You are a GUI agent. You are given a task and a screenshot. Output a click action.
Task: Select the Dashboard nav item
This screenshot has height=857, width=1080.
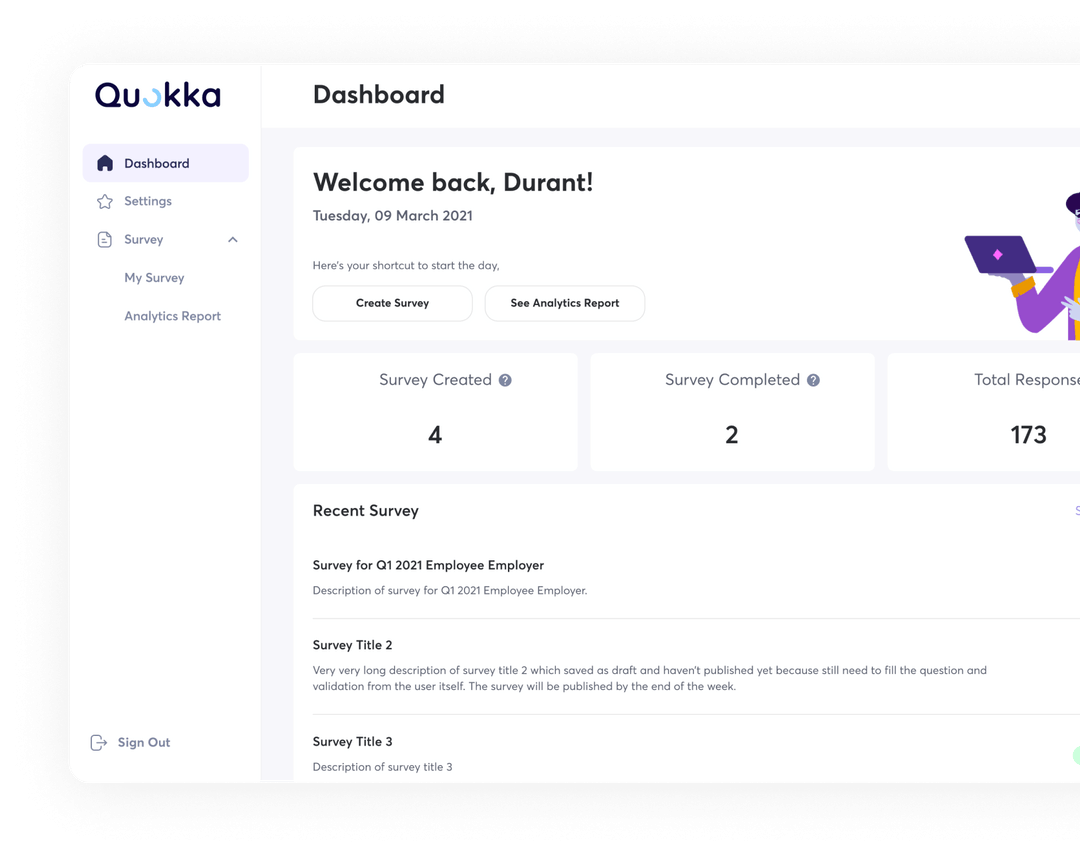pyautogui.click(x=156, y=162)
